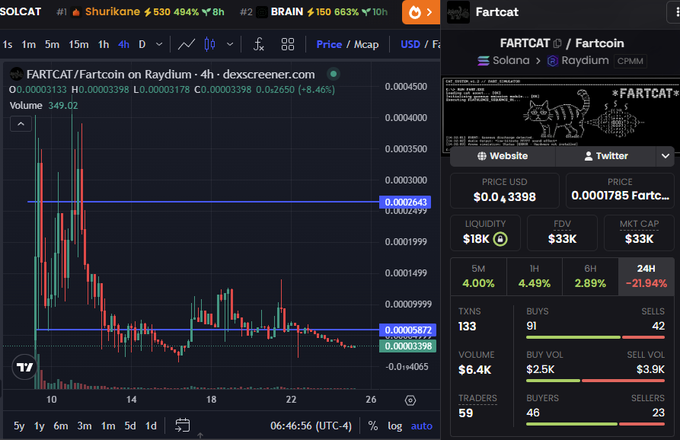Collapse the chart legend chevron
The width and height of the screenshot is (680, 440).
tap(21, 124)
